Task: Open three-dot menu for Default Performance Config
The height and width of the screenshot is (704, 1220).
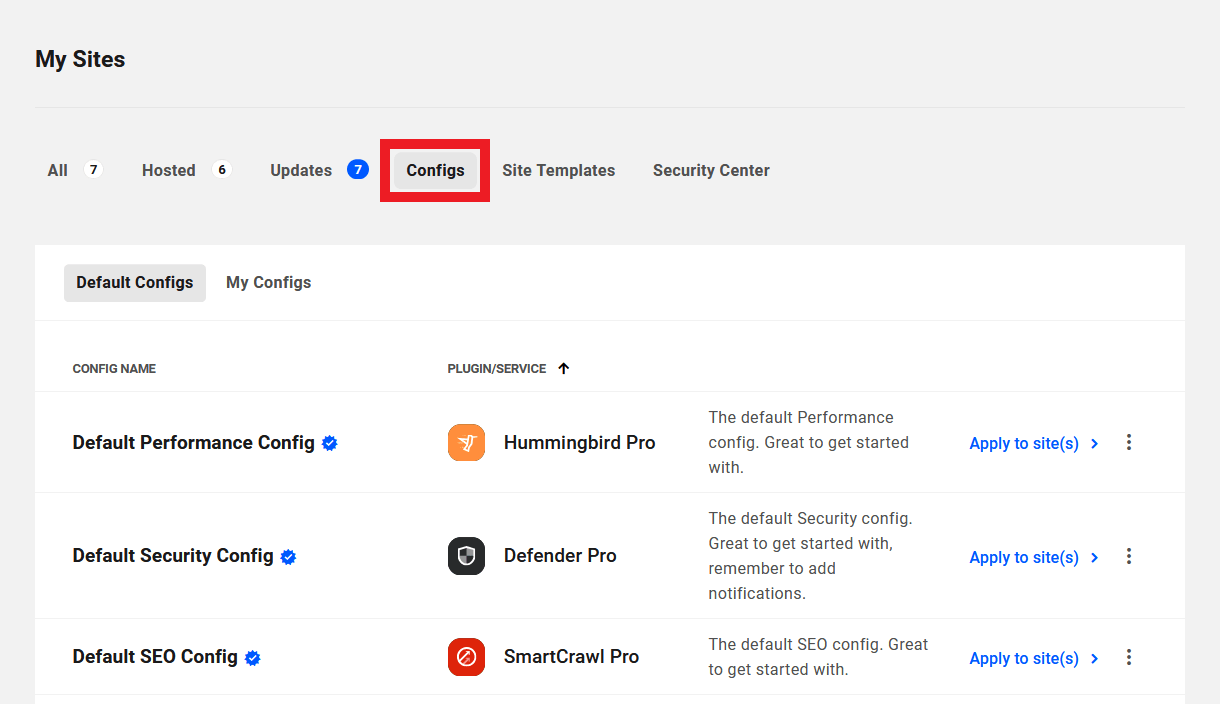Action: click(1129, 442)
